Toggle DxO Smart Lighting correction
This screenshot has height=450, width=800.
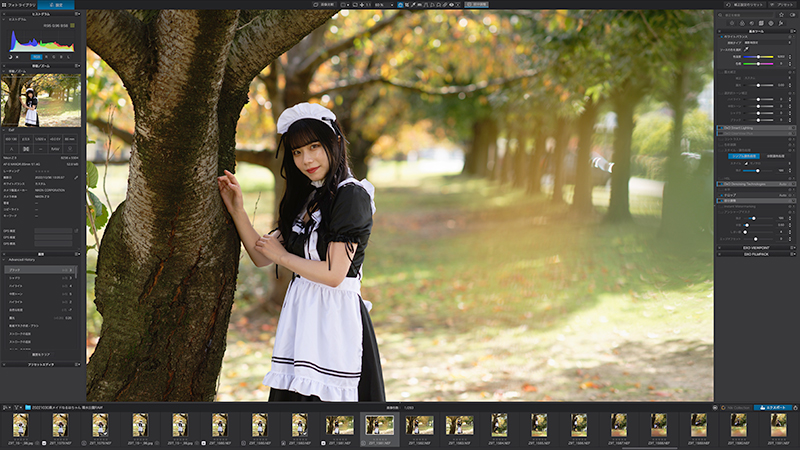(721, 128)
